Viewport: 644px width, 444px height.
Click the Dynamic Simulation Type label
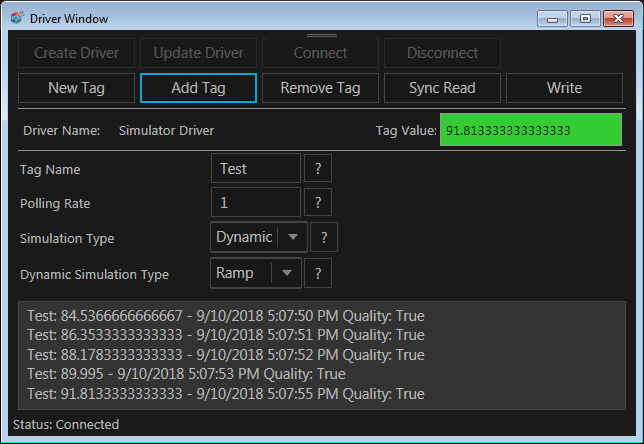[x=94, y=274]
